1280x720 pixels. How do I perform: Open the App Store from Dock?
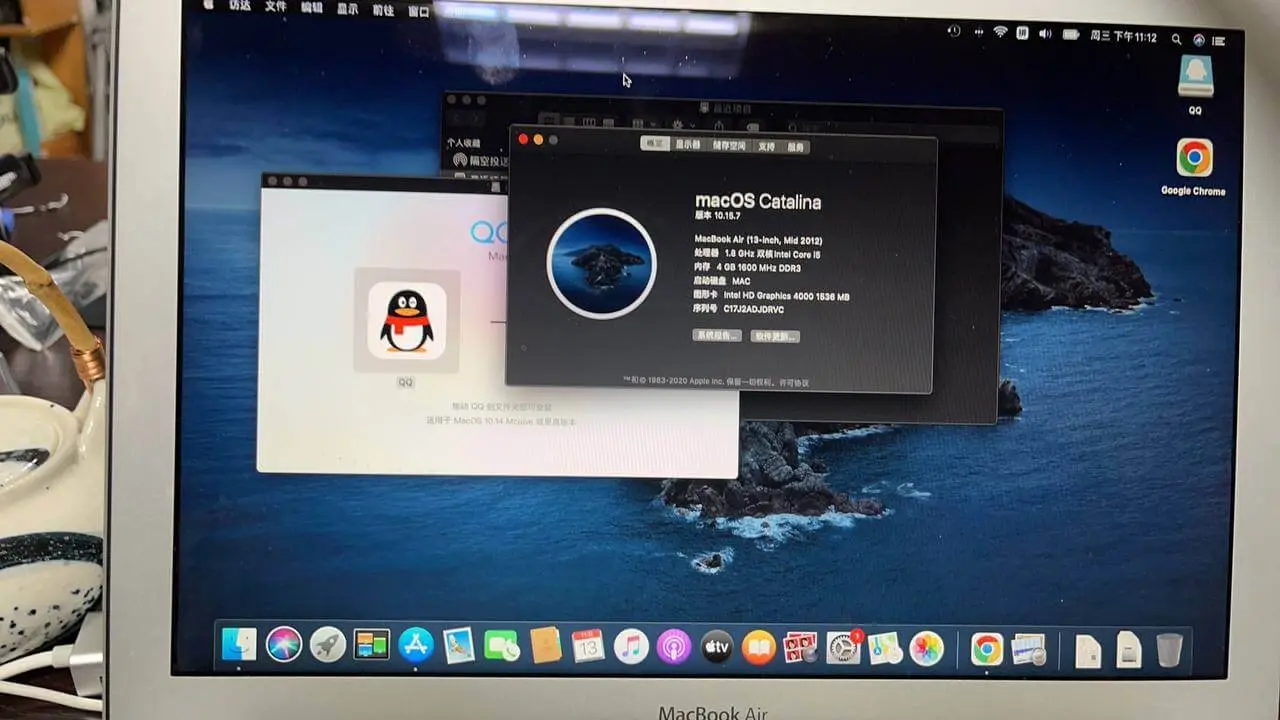[415, 646]
